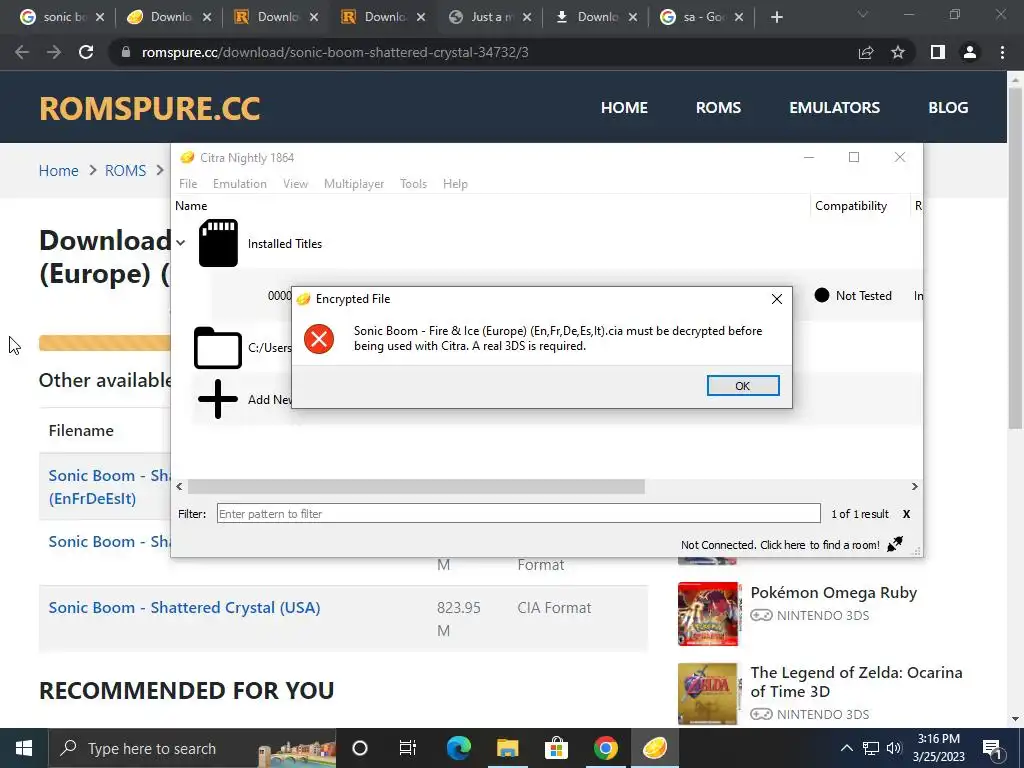Image resolution: width=1024 pixels, height=768 pixels.
Task: Switch to Citra in the taskbar
Action: click(x=654, y=748)
